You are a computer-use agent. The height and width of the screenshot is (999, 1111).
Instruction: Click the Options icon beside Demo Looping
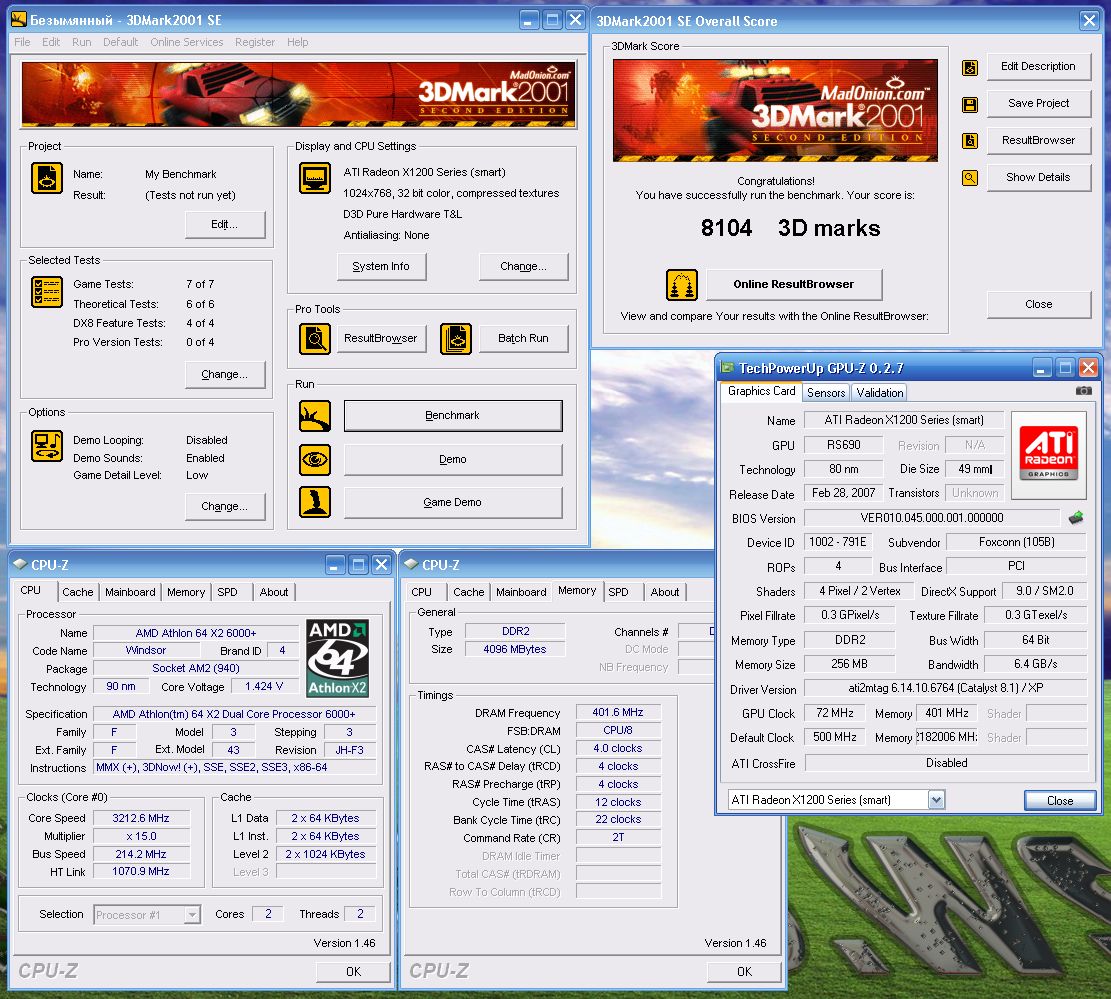click(47, 446)
